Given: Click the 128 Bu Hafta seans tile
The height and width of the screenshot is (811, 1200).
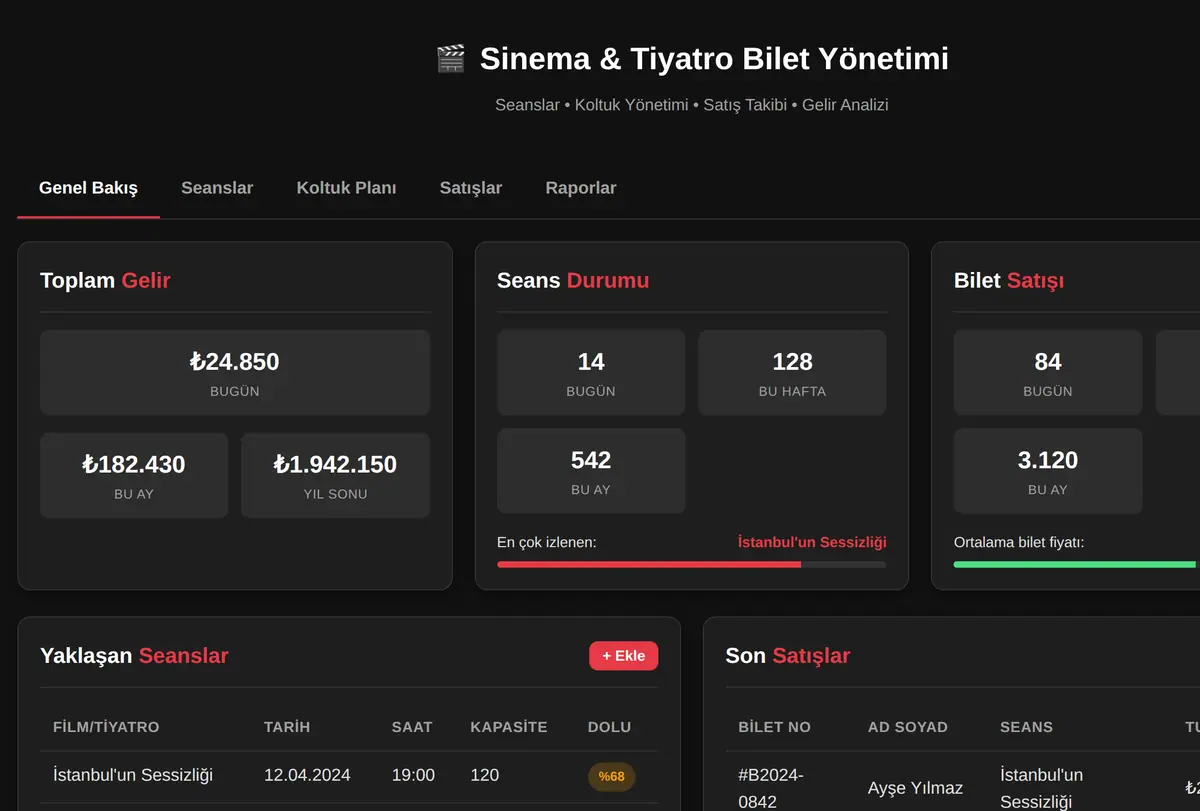Looking at the screenshot, I should [792, 373].
